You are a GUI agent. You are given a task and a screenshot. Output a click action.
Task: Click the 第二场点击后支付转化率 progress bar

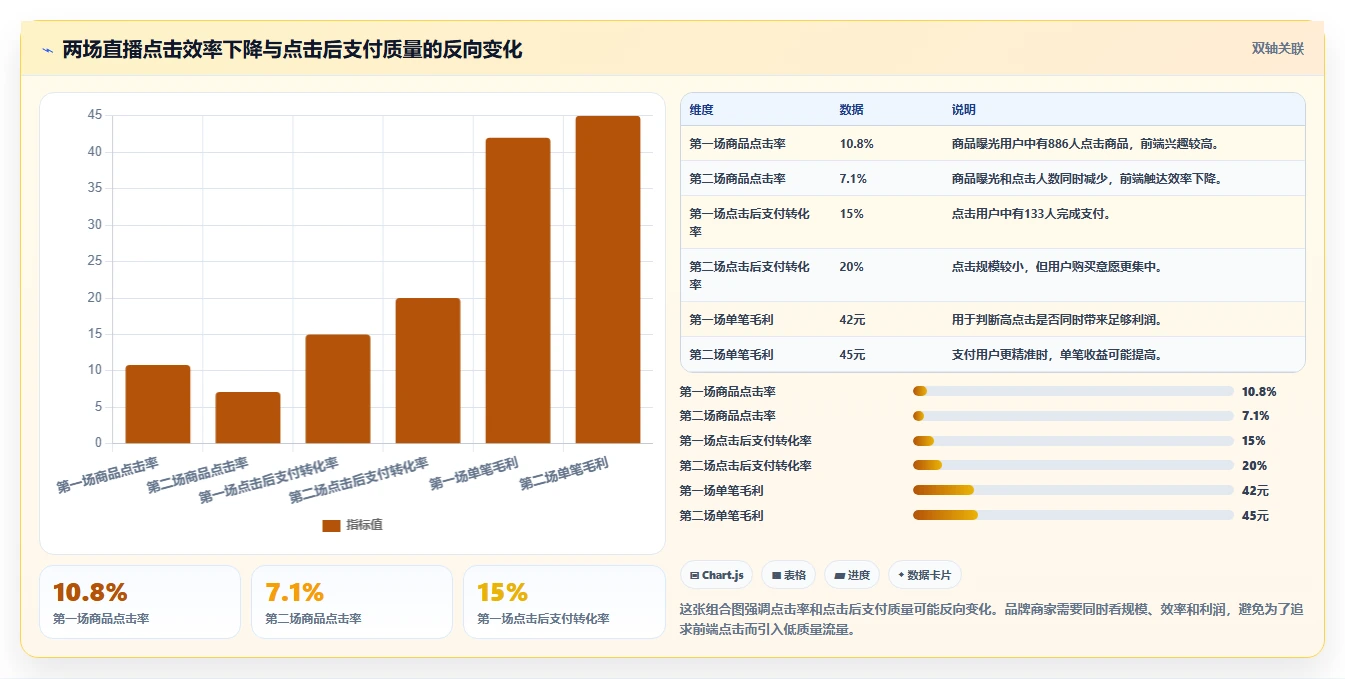tap(1073, 465)
